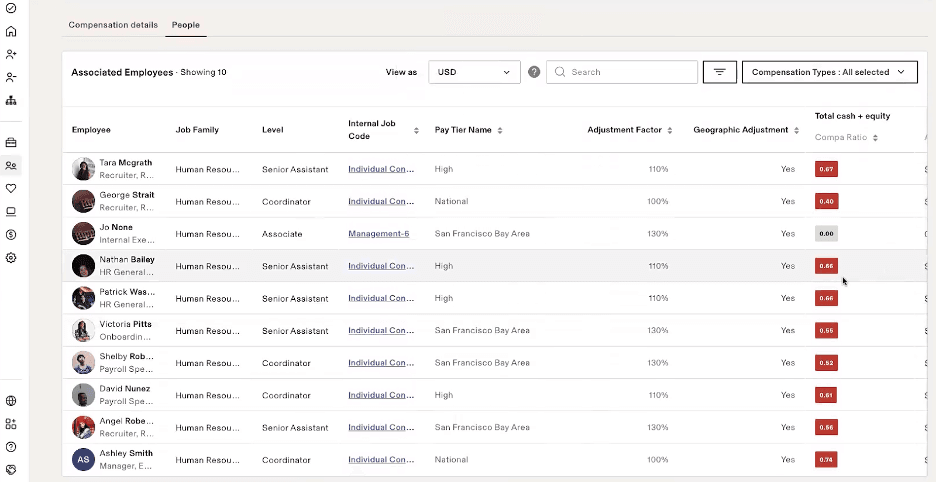Click Ashley Smith's red 0.74 compa ratio badge

point(826,460)
